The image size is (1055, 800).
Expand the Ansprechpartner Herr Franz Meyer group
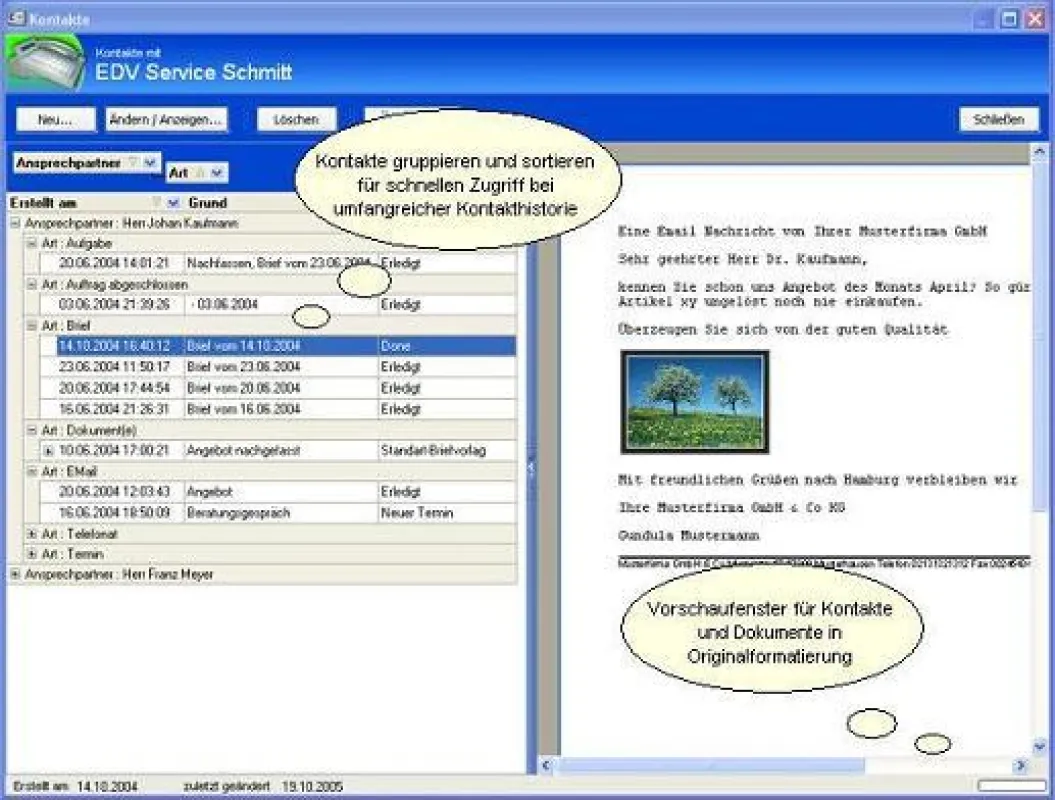[15, 574]
